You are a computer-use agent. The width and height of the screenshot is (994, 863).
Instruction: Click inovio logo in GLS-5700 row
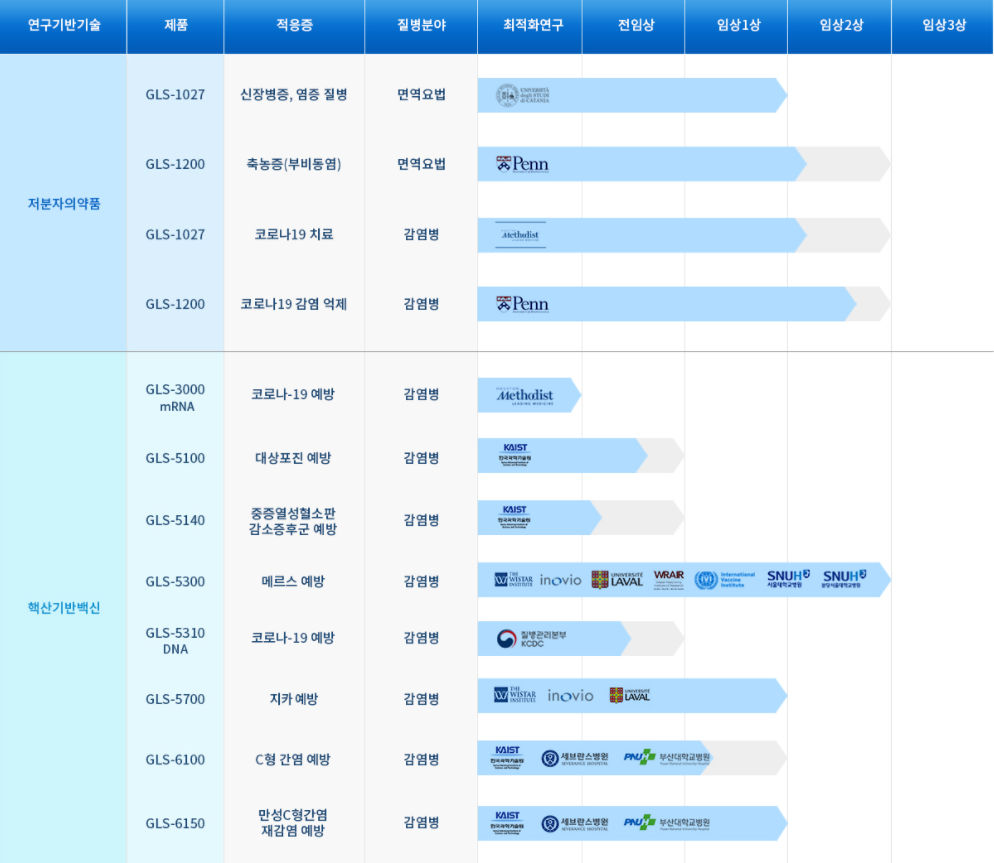(570, 696)
